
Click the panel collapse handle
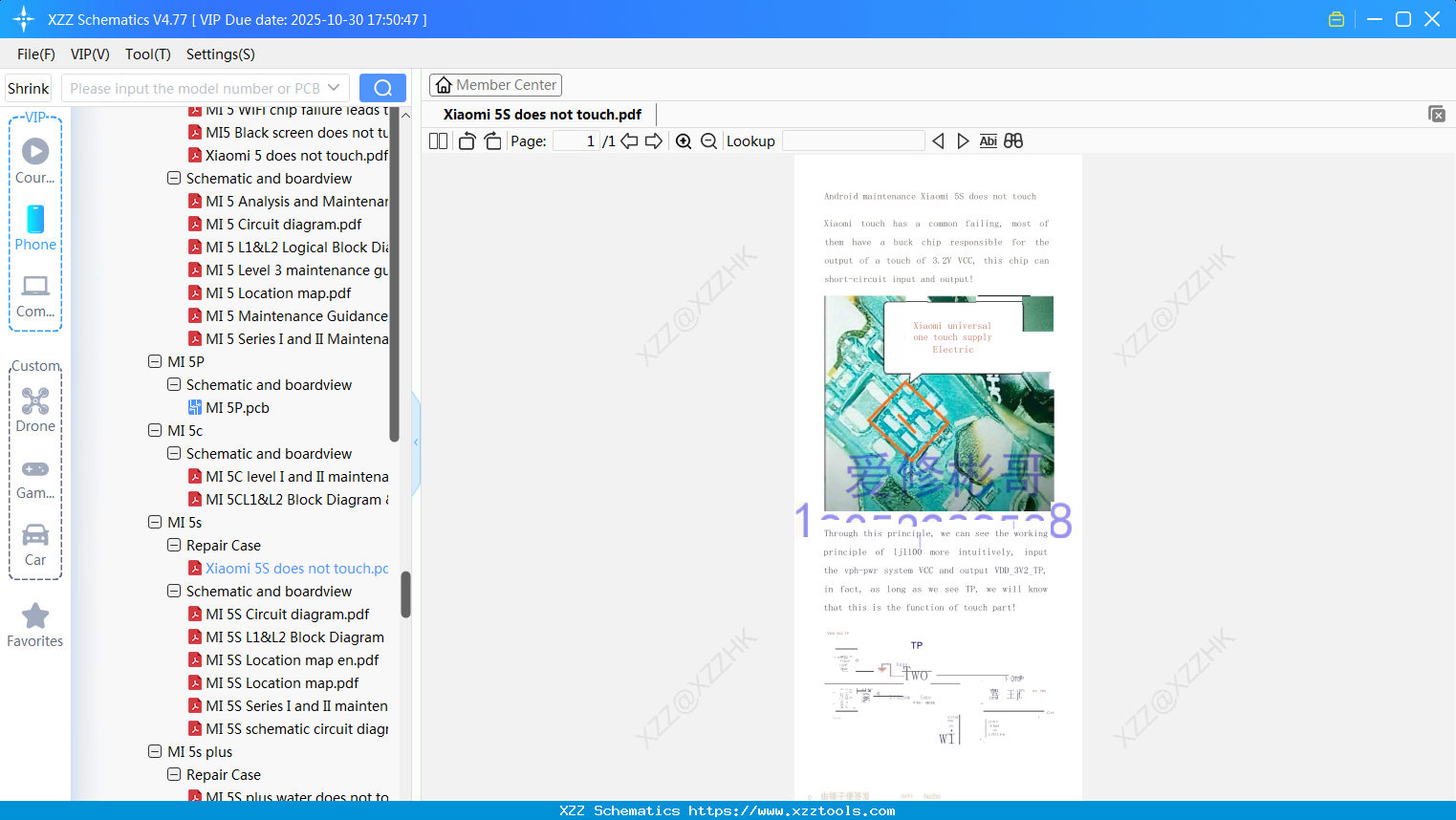416,442
